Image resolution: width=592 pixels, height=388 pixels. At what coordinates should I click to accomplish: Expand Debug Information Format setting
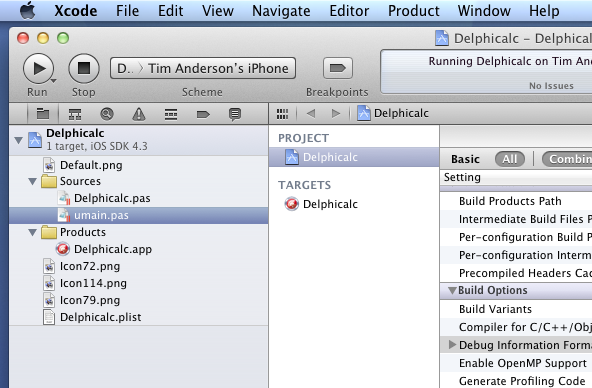pyautogui.click(x=452, y=345)
